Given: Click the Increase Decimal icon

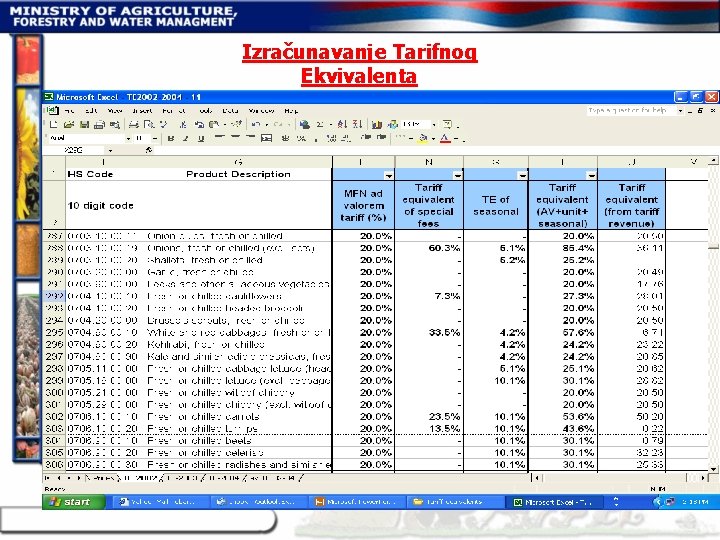Looking at the screenshot, I should coord(332,138).
